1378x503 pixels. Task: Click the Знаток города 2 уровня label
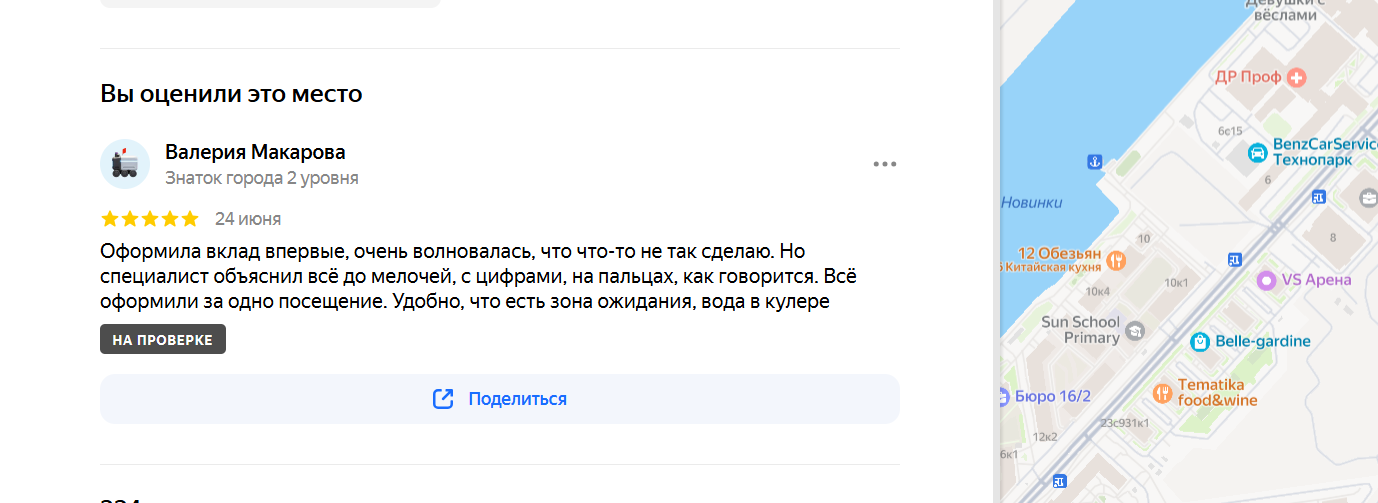261,179
